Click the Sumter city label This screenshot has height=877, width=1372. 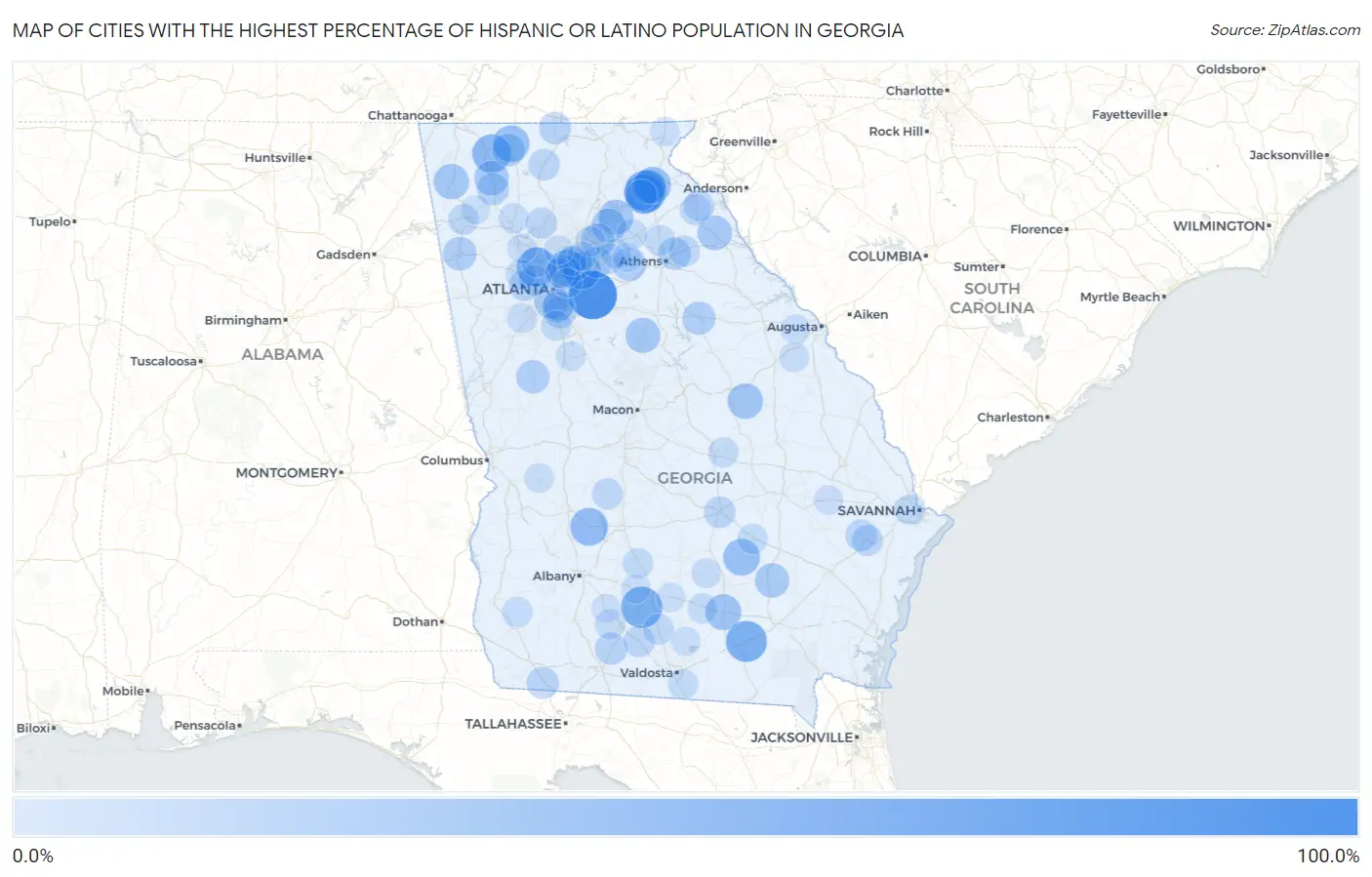point(977,266)
